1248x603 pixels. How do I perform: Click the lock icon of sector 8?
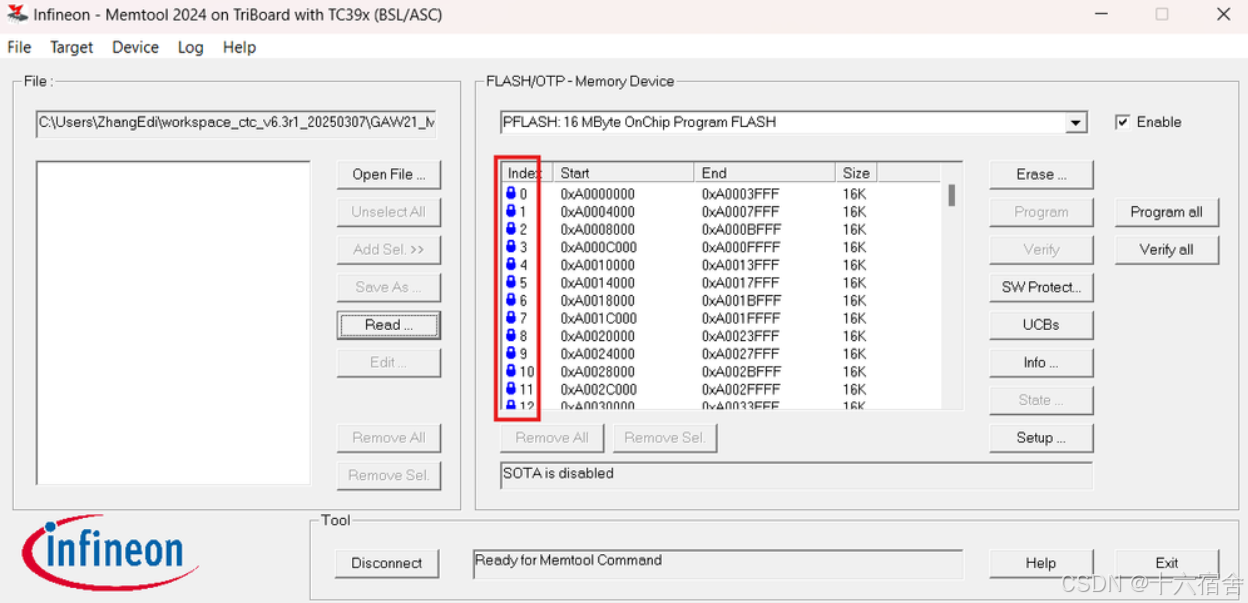click(511, 335)
